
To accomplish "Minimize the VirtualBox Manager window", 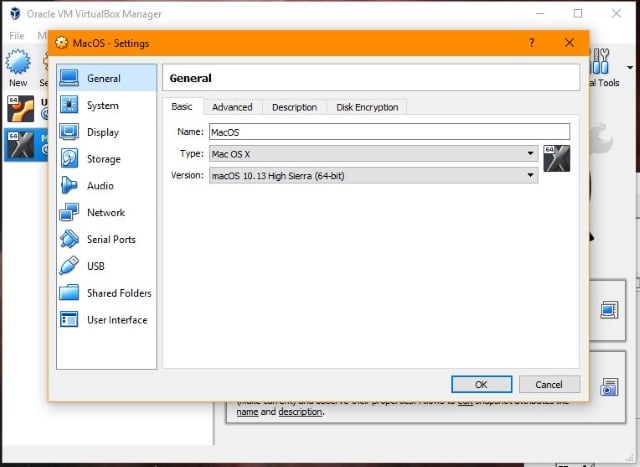I will [540, 13].
